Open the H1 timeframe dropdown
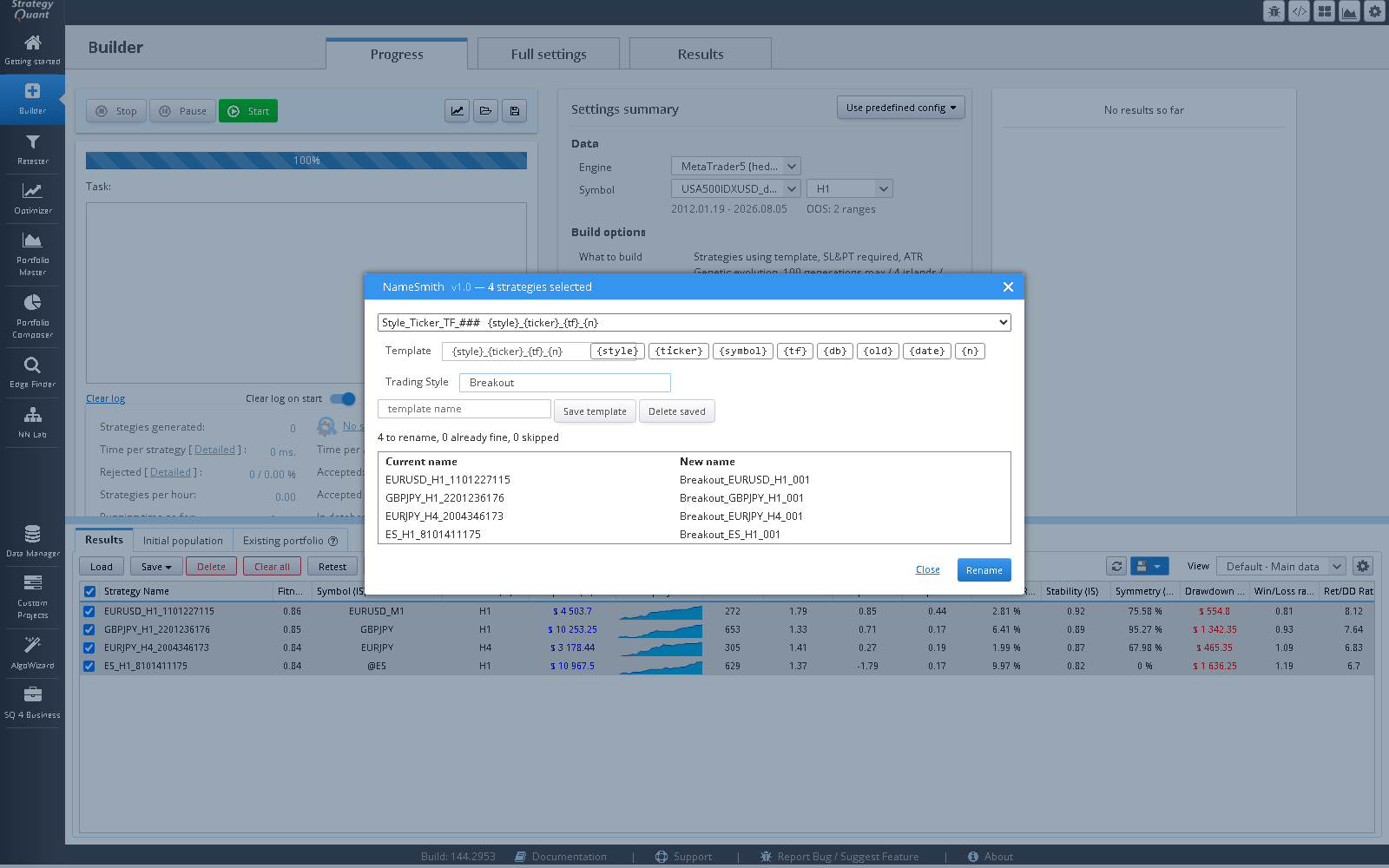The width and height of the screenshot is (1389, 868). (849, 188)
